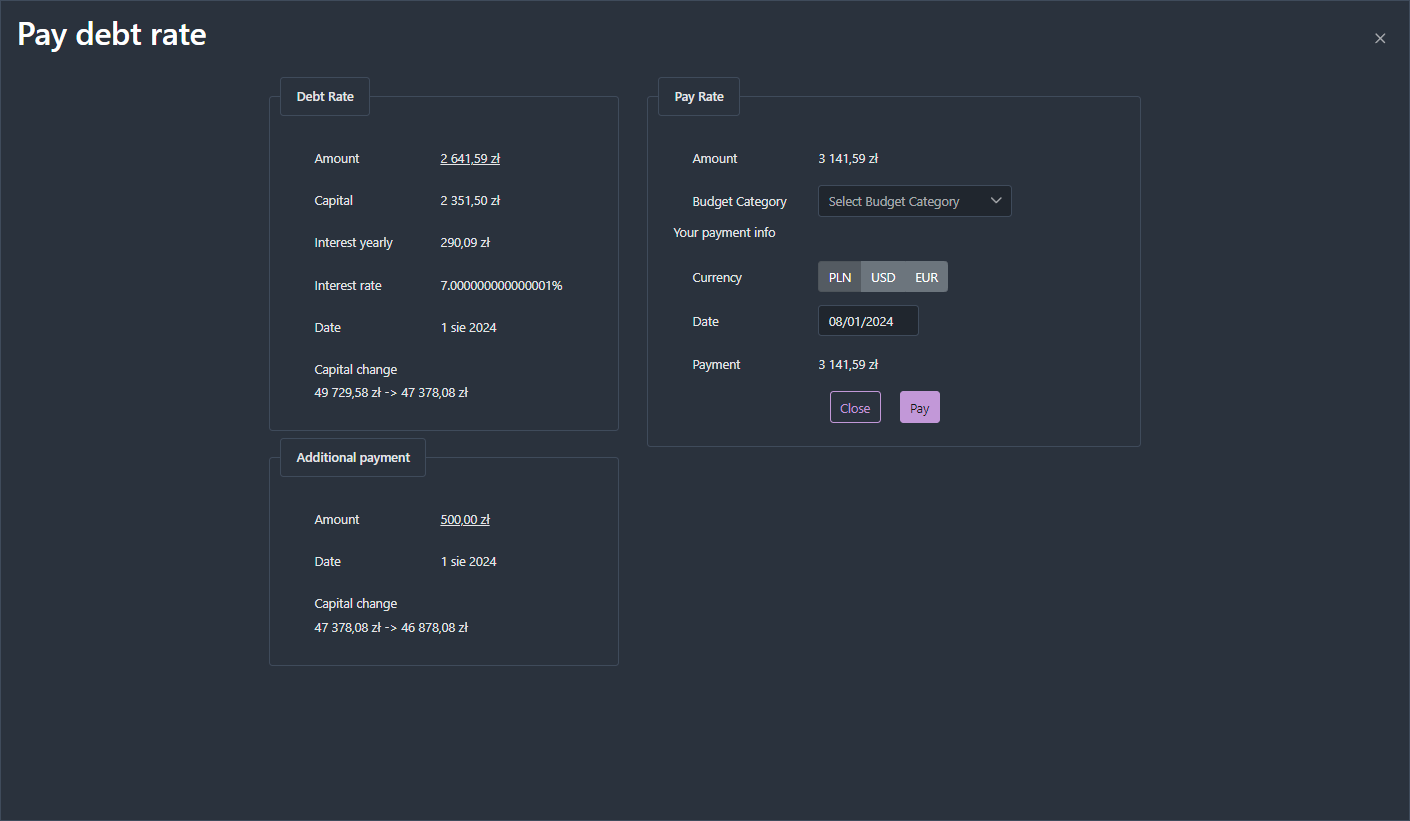The image size is (1410, 821).
Task: Click capital change 47 378,08 zł -> 46 878,08 zł
Action: (x=391, y=627)
